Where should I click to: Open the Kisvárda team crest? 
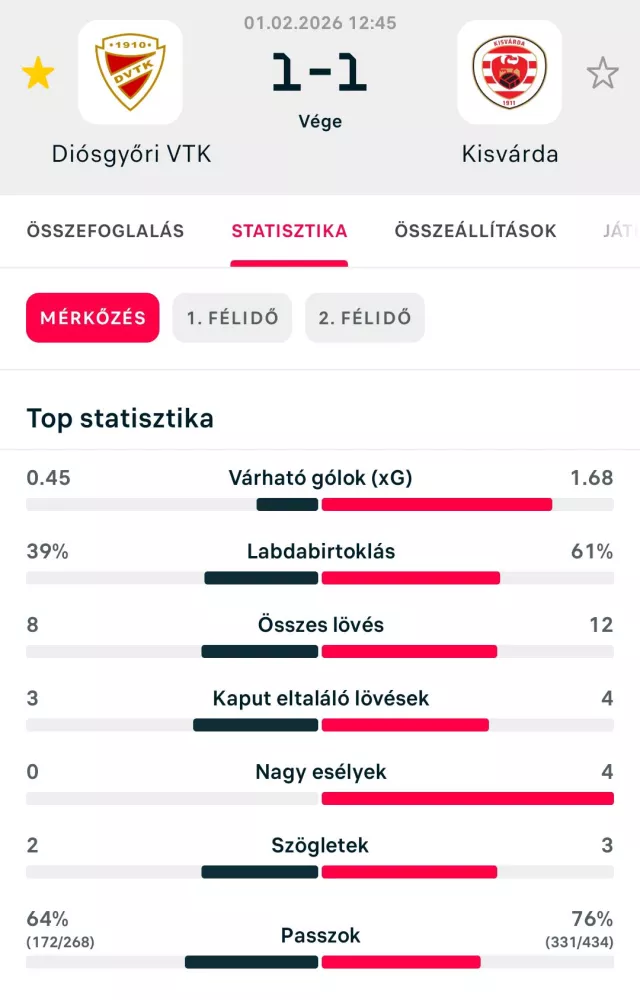pos(509,72)
